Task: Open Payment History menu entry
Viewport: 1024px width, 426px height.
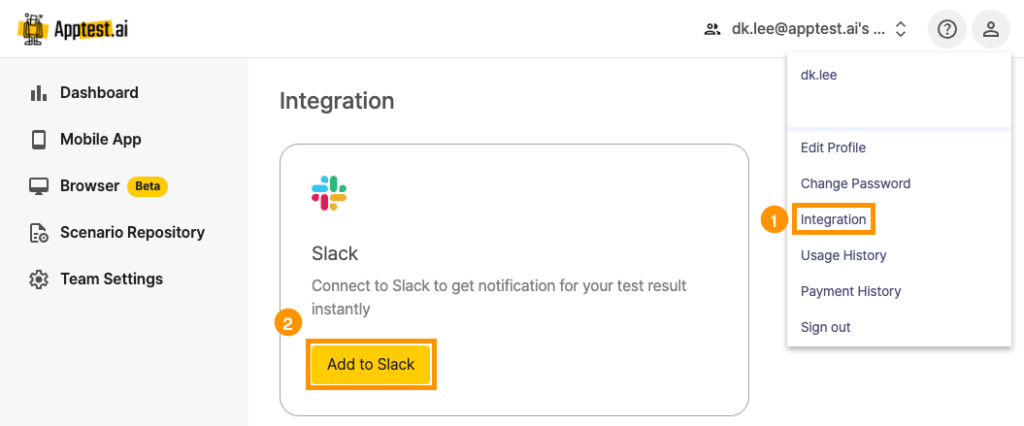Action: (850, 291)
